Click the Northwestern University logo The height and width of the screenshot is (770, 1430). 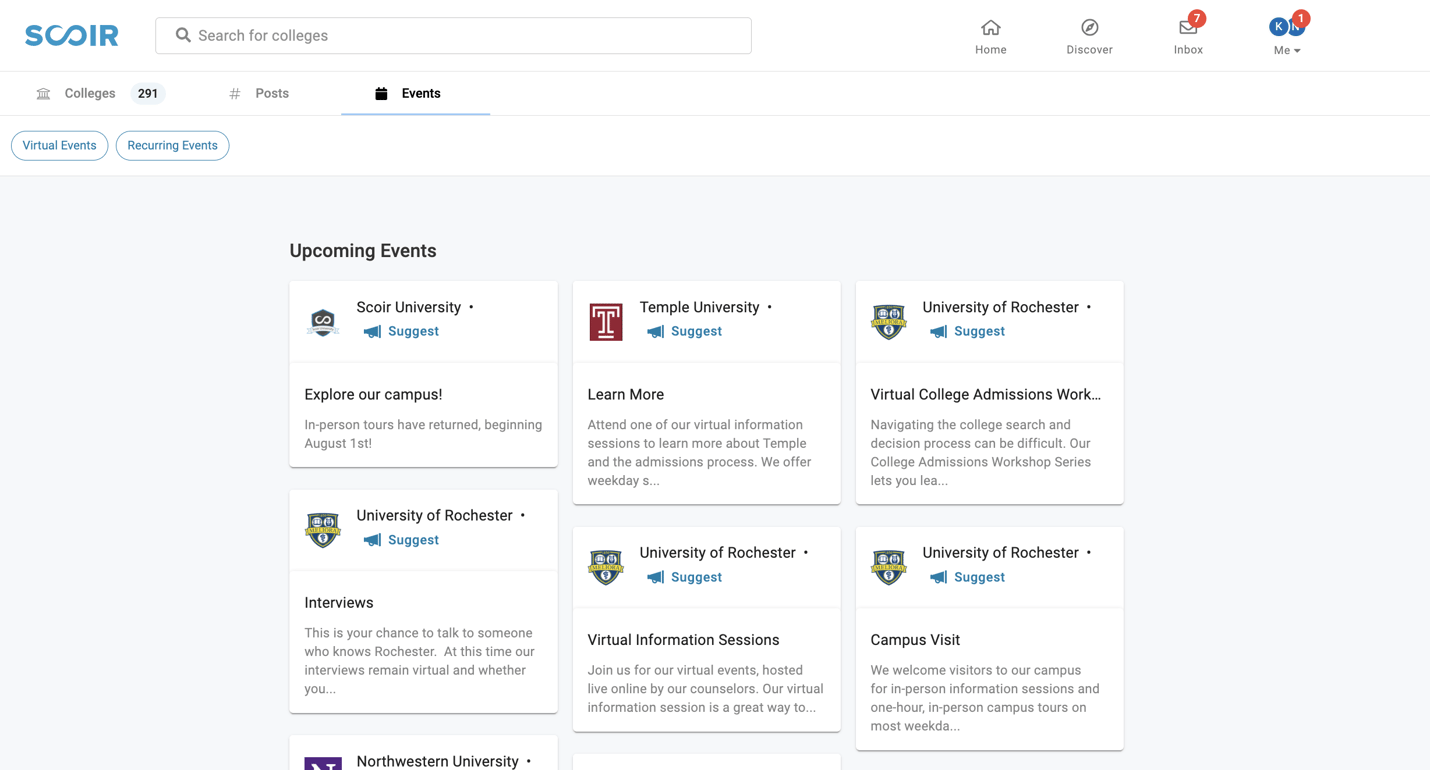(x=322, y=762)
